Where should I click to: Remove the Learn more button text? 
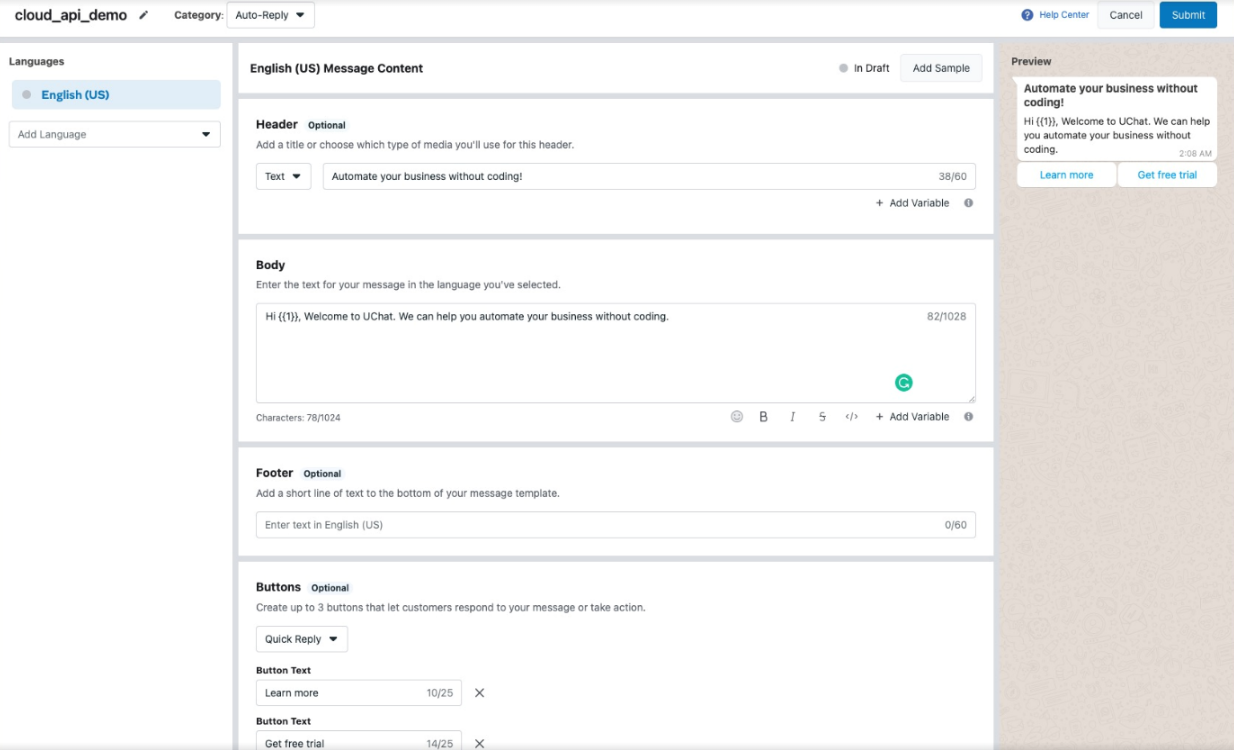[x=479, y=693]
